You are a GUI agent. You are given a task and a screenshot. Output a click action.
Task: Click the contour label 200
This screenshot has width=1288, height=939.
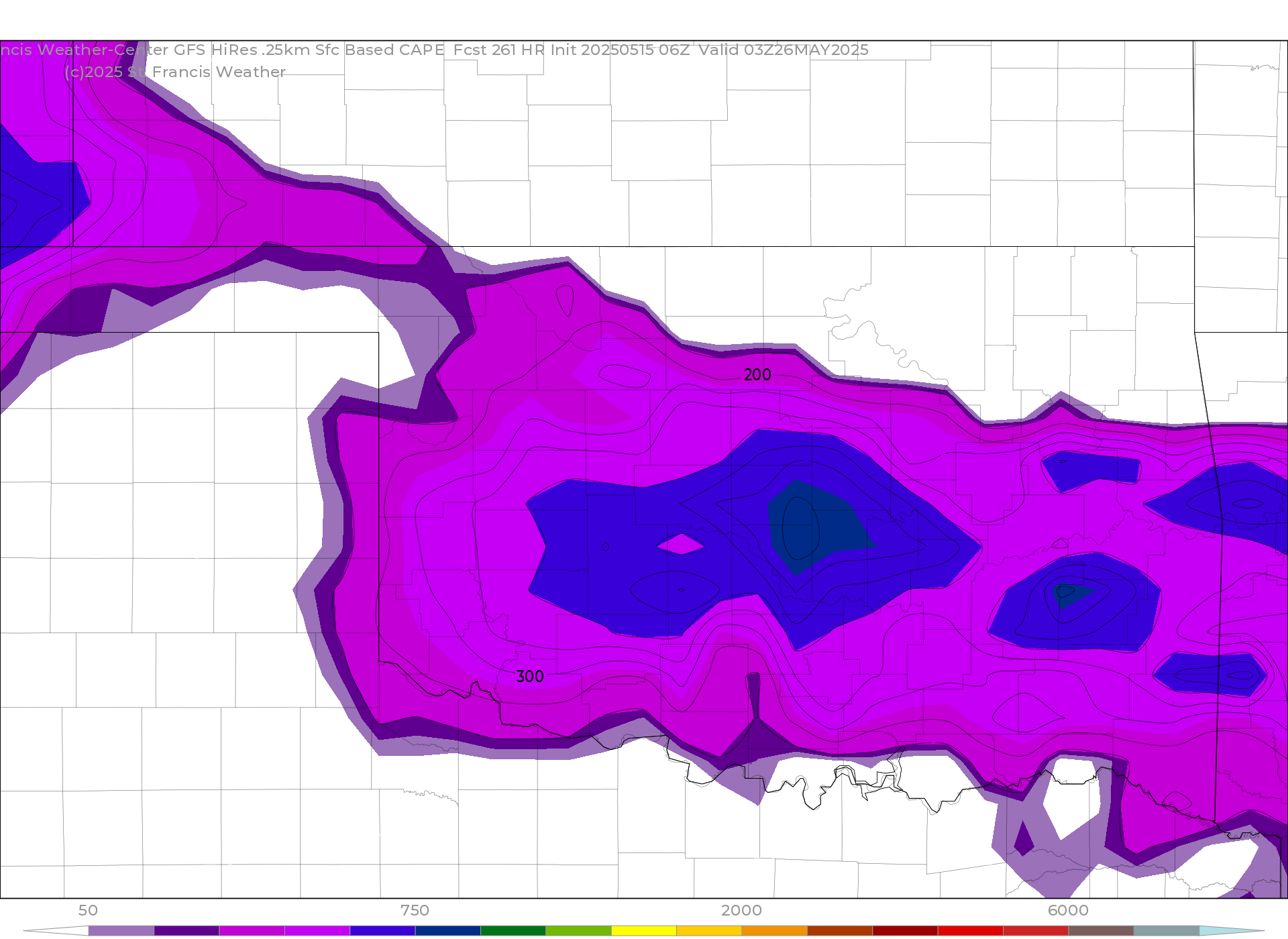click(757, 375)
